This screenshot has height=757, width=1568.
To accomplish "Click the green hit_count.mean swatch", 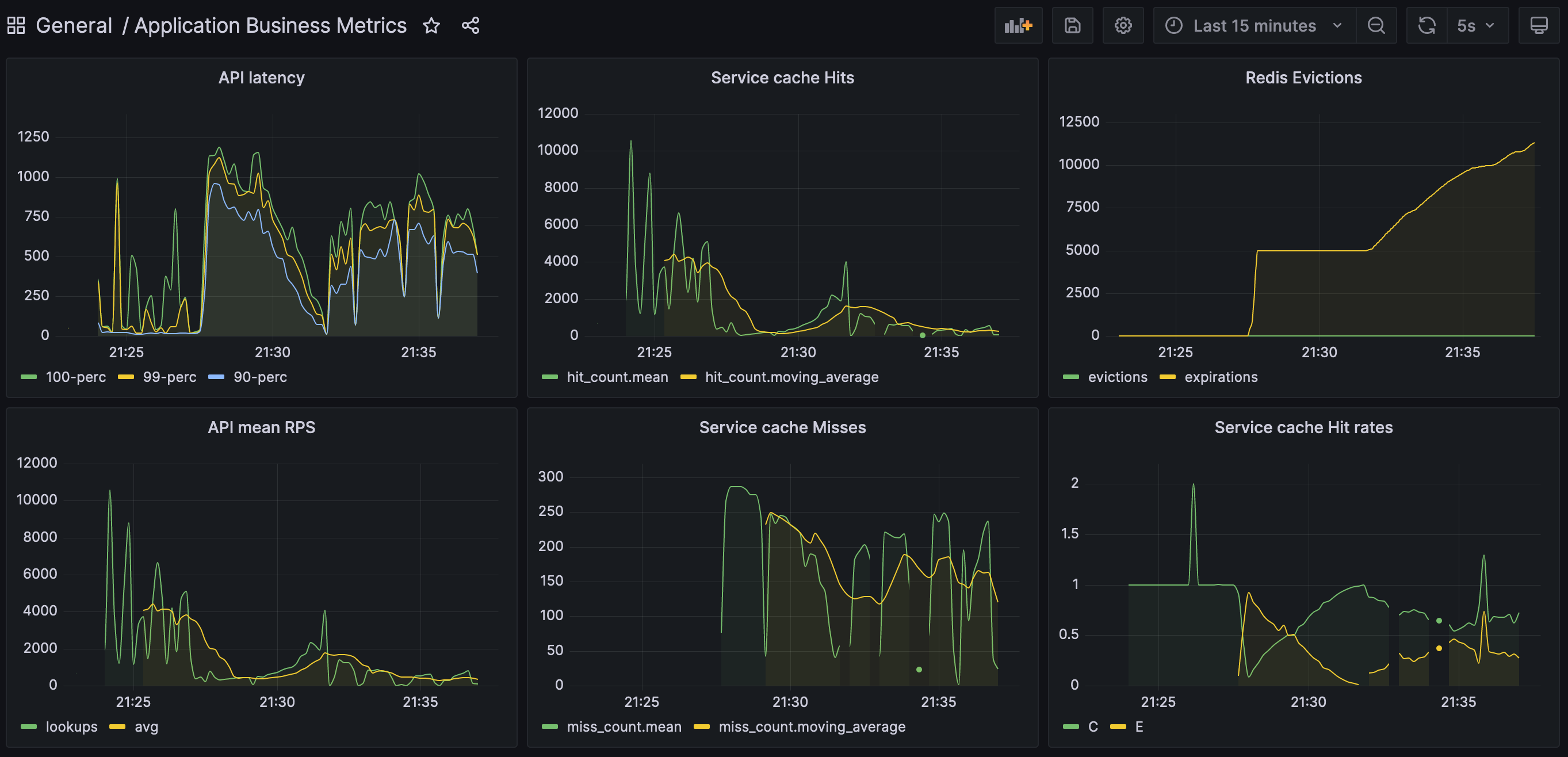I will click(x=550, y=377).
